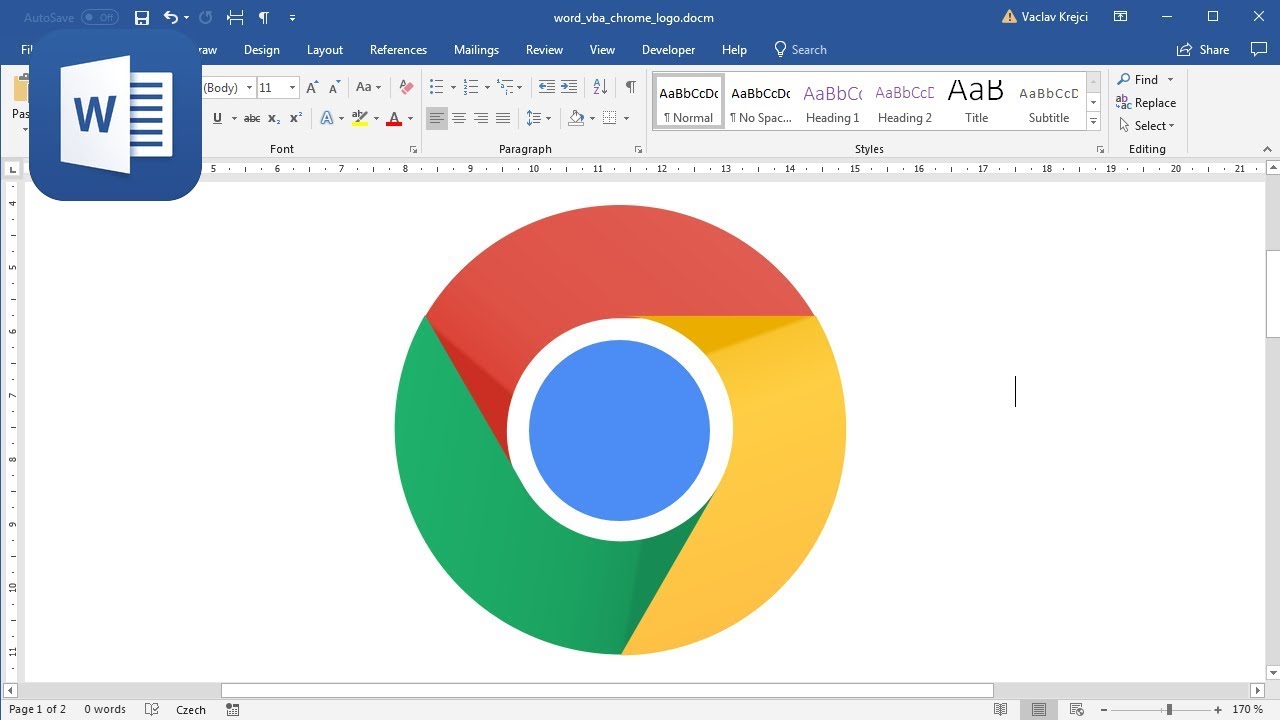The width and height of the screenshot is (1280, 720).
Task: Toggle underline formatting
Action: coord(217,118)
